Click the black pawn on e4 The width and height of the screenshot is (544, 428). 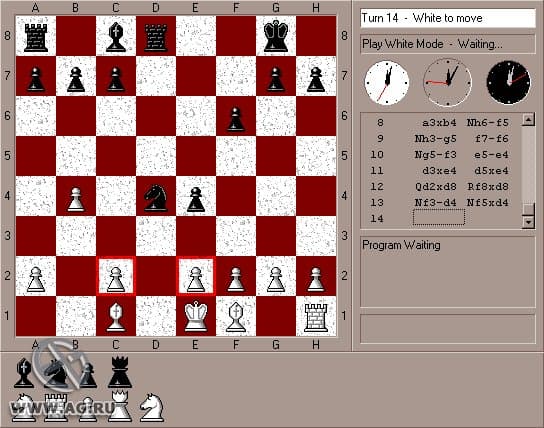[196, 199]
